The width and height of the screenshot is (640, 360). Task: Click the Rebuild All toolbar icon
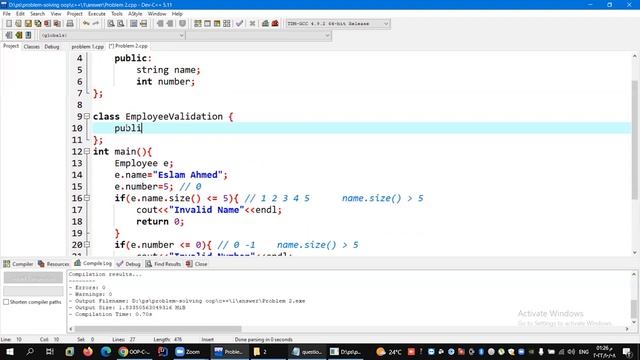227,24
